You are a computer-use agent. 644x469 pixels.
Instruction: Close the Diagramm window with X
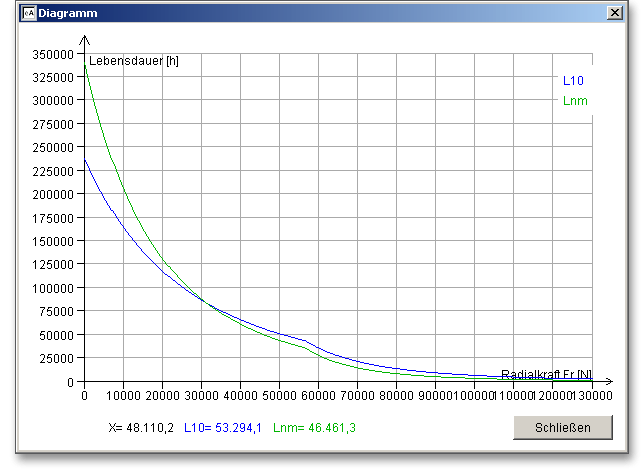pyautogui.click(x=614, y=13)
